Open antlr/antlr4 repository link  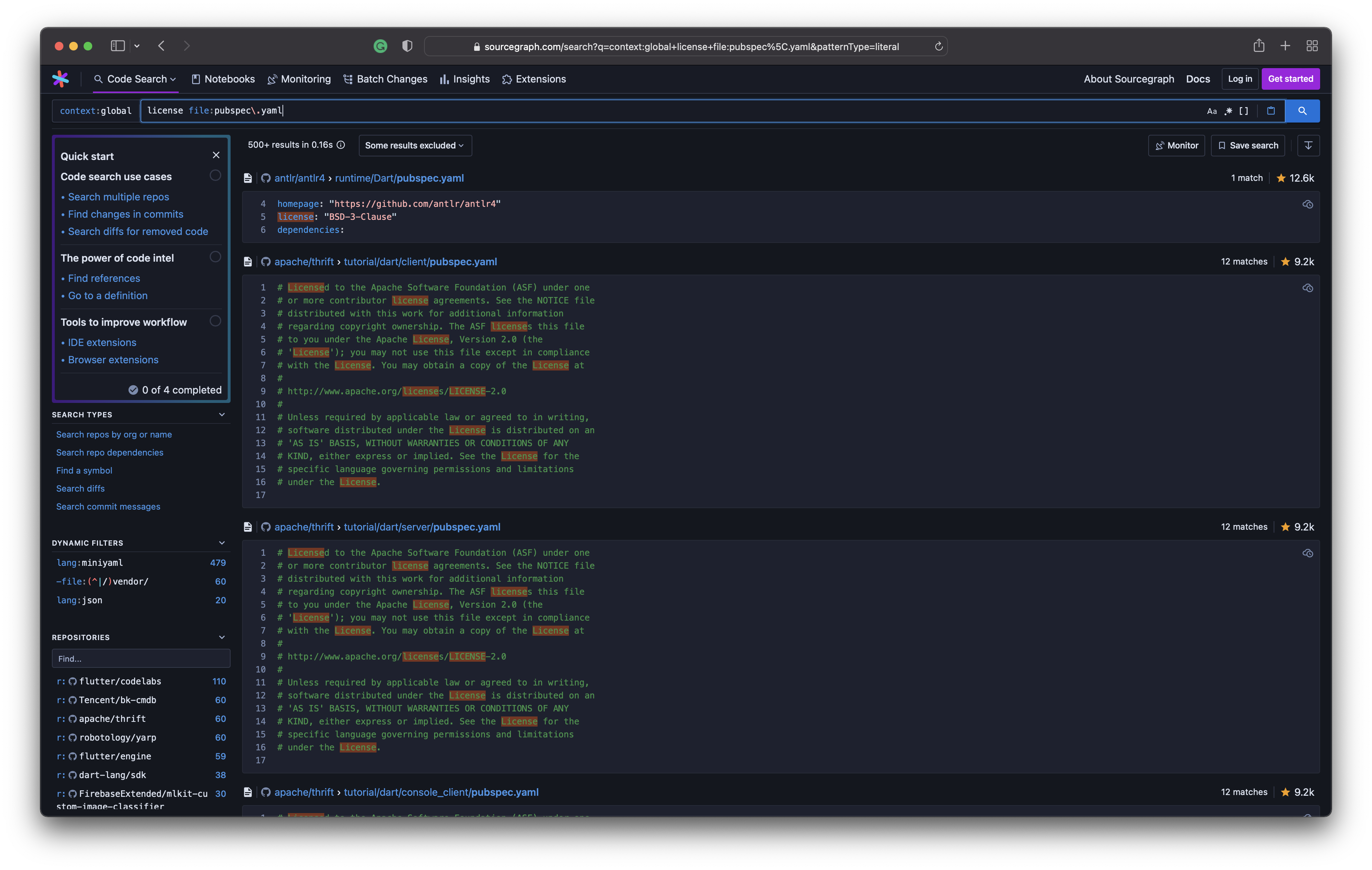[x=299, y=178]
